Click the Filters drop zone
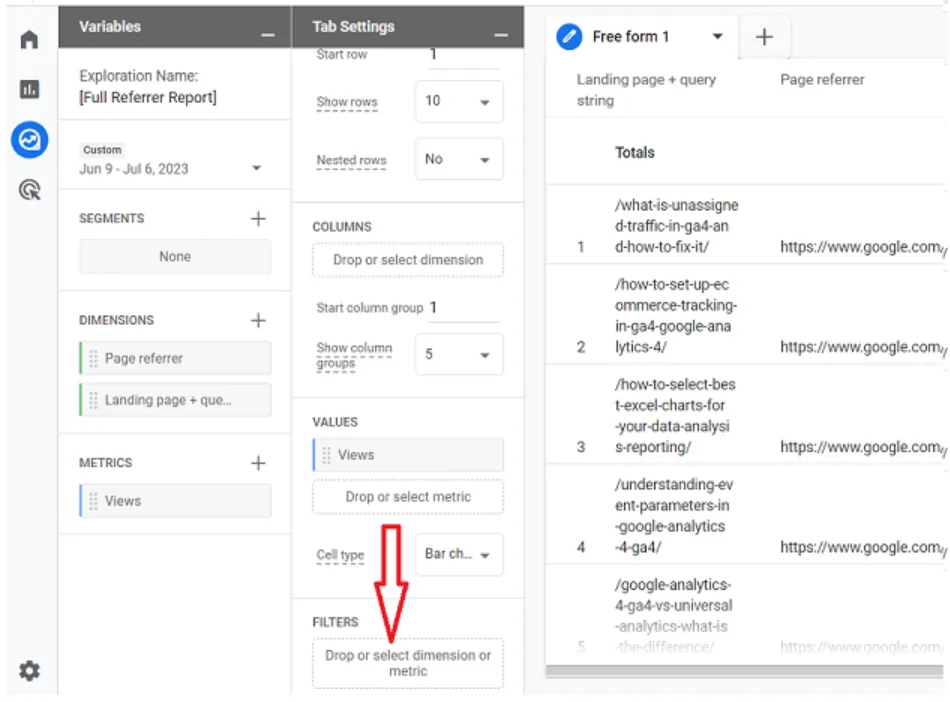Screen dimensions: 950x702 (408, 663)
